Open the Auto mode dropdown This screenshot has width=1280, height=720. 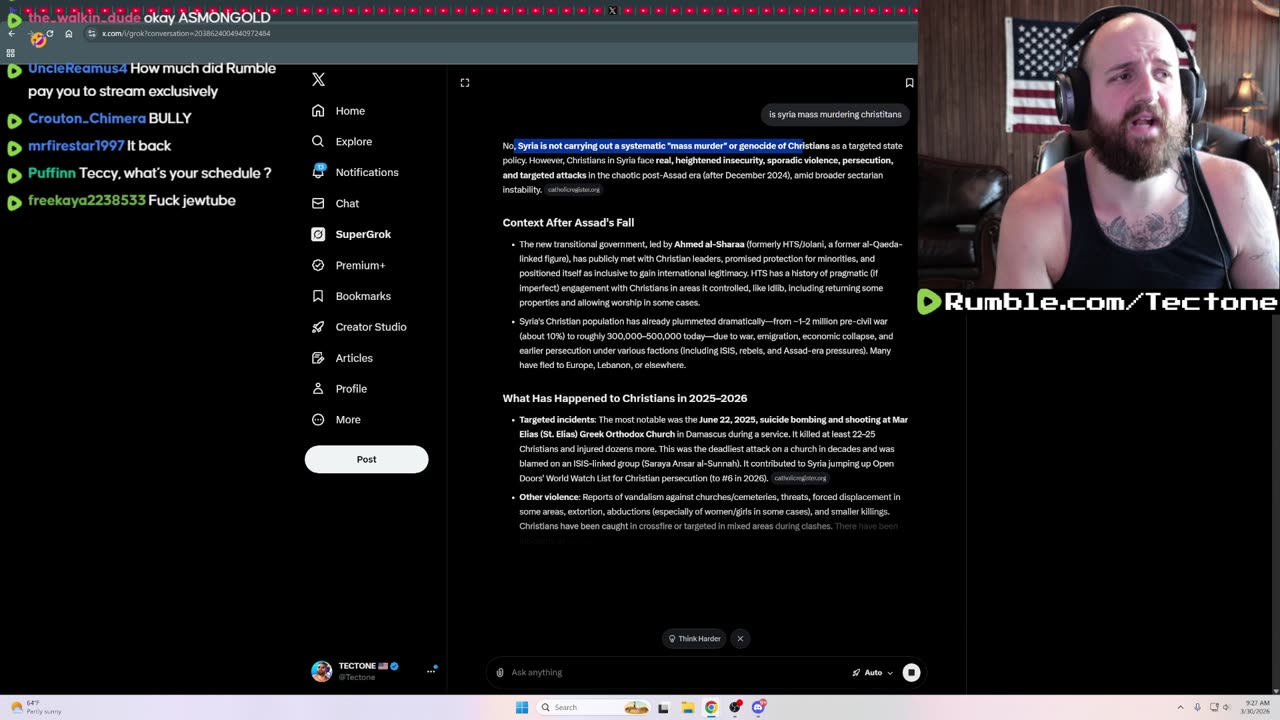point(872,672)
